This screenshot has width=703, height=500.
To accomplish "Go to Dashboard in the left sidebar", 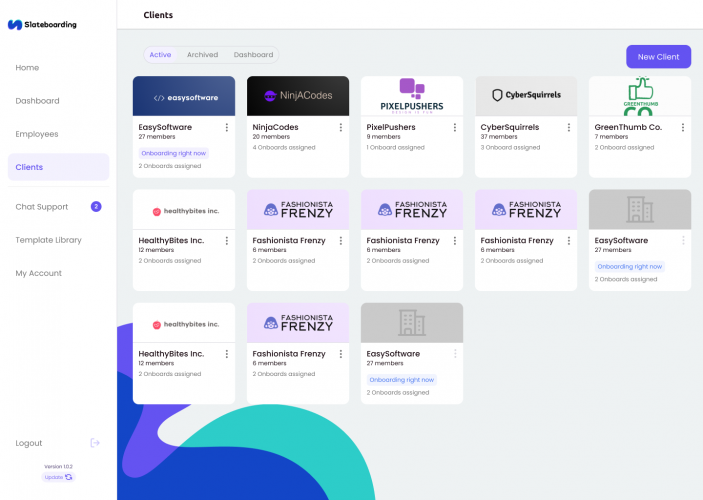I will tap(37, 101).
